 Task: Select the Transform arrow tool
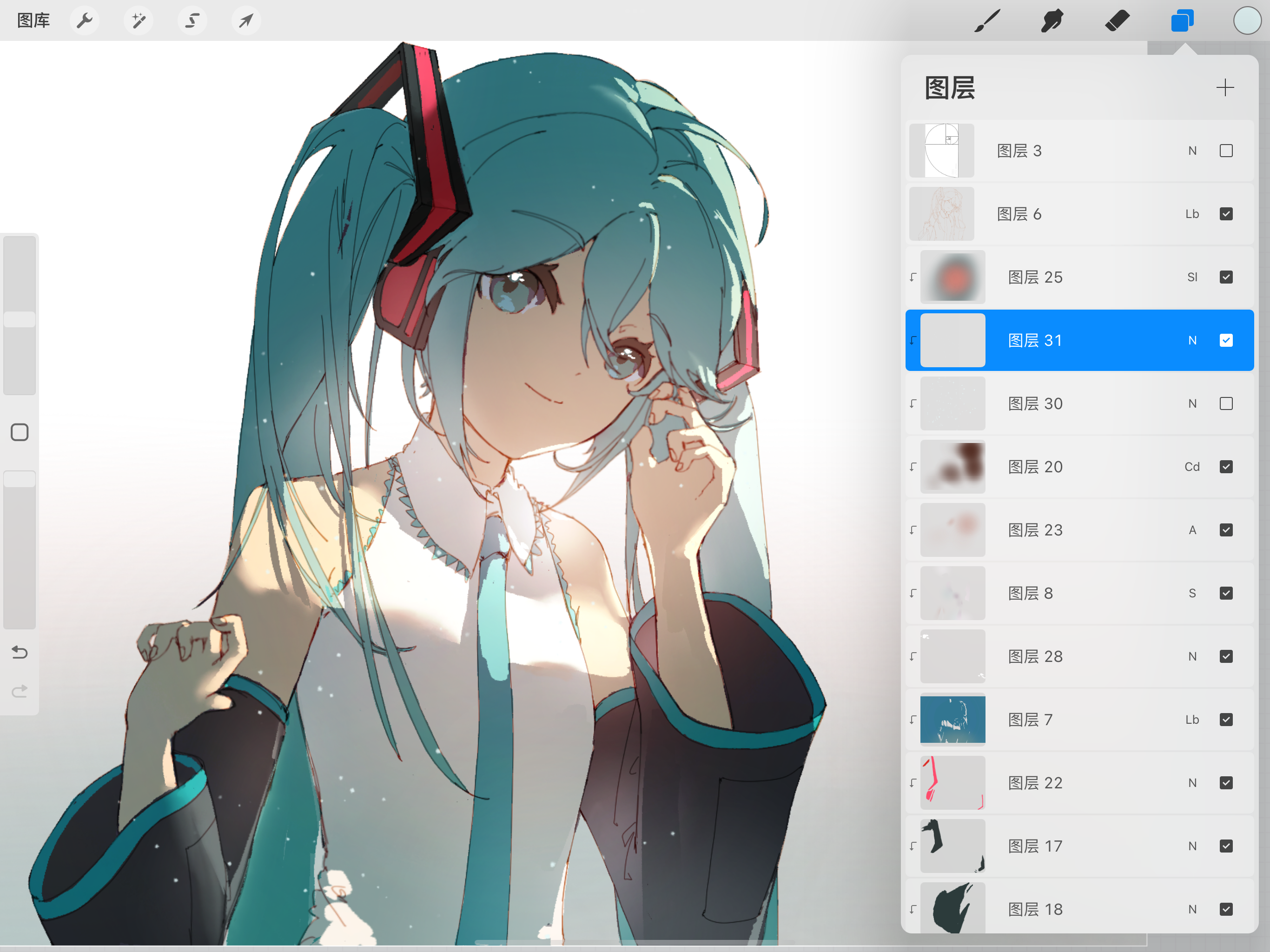pos(246,21)
